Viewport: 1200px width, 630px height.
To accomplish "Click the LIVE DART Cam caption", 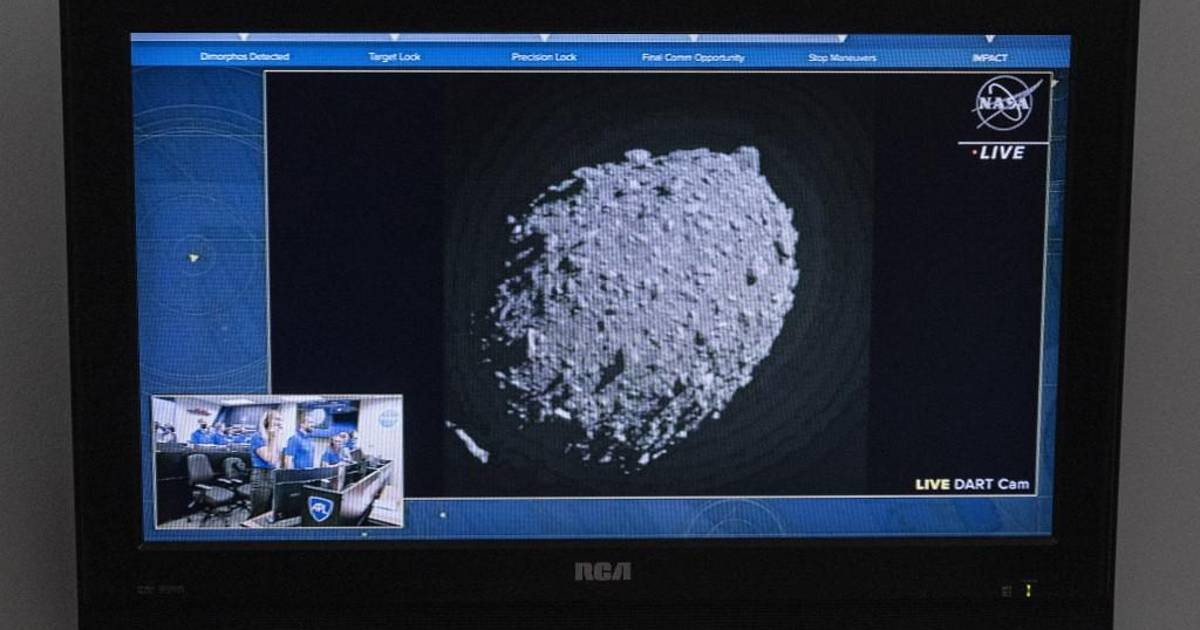I will [x=972, y=484].
